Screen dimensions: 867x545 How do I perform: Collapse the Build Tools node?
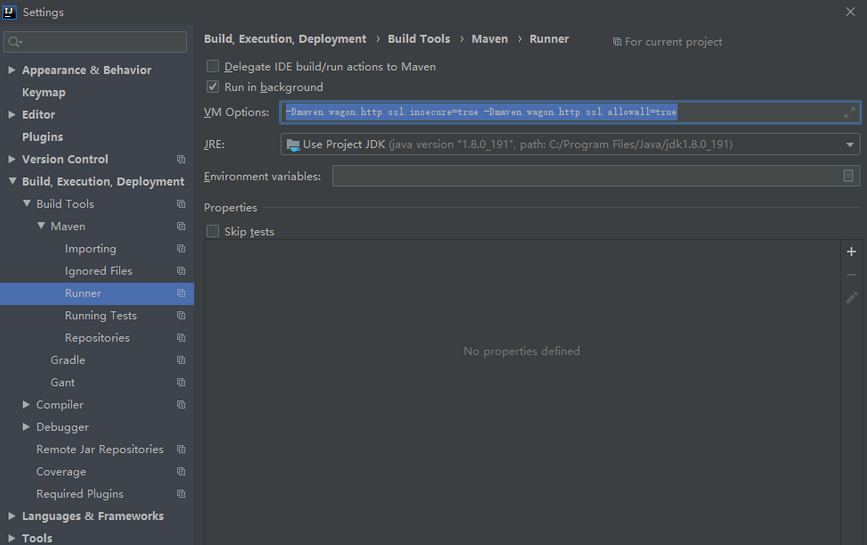27,203
